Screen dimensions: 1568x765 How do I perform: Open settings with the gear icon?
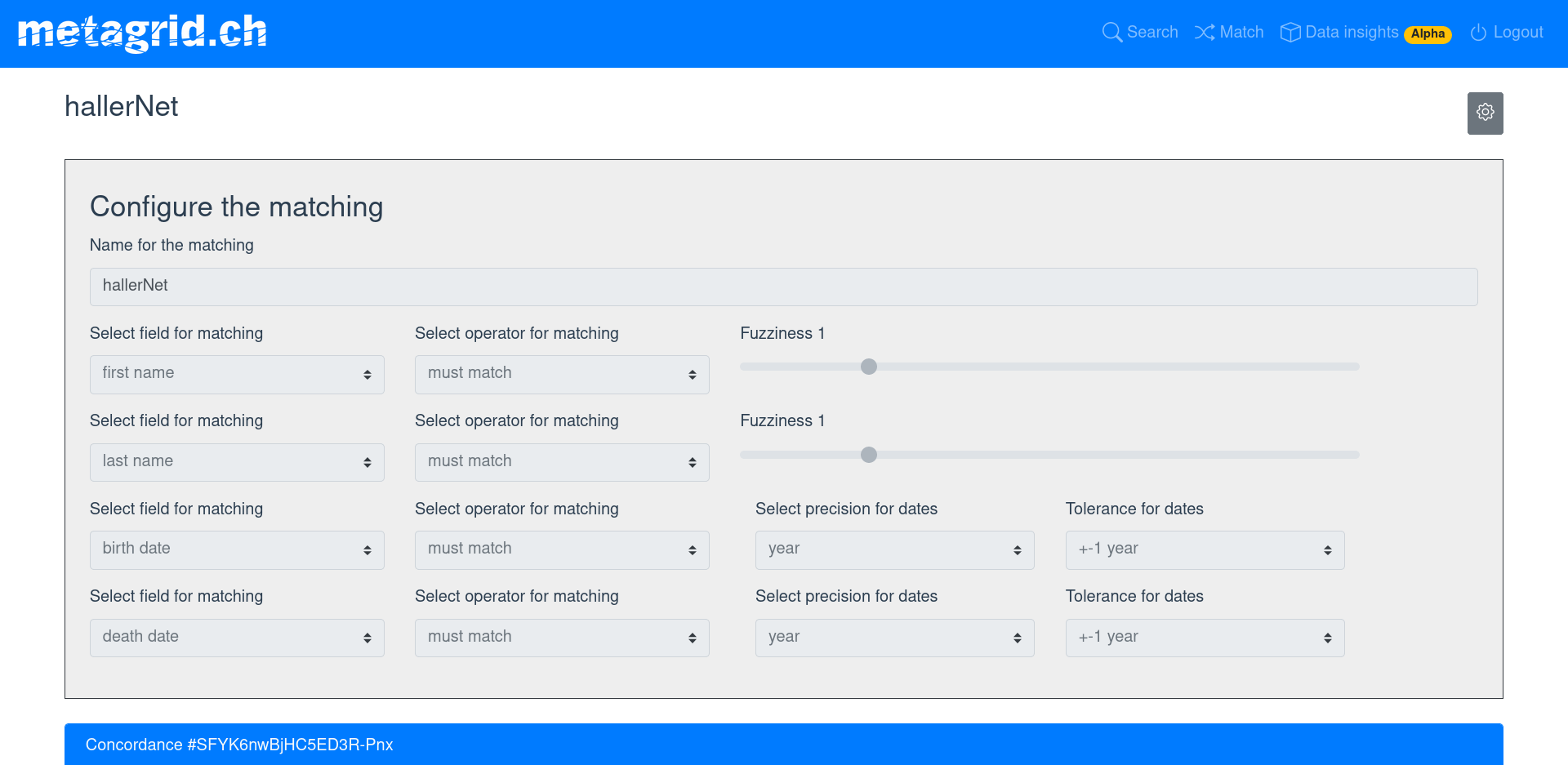(x=1485, y=113)
